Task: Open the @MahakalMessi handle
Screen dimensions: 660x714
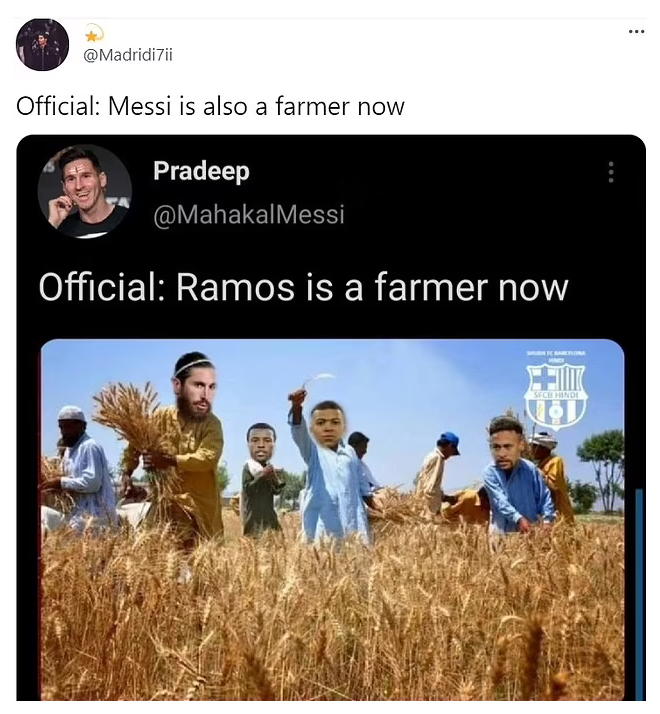Action: (249, 214)
